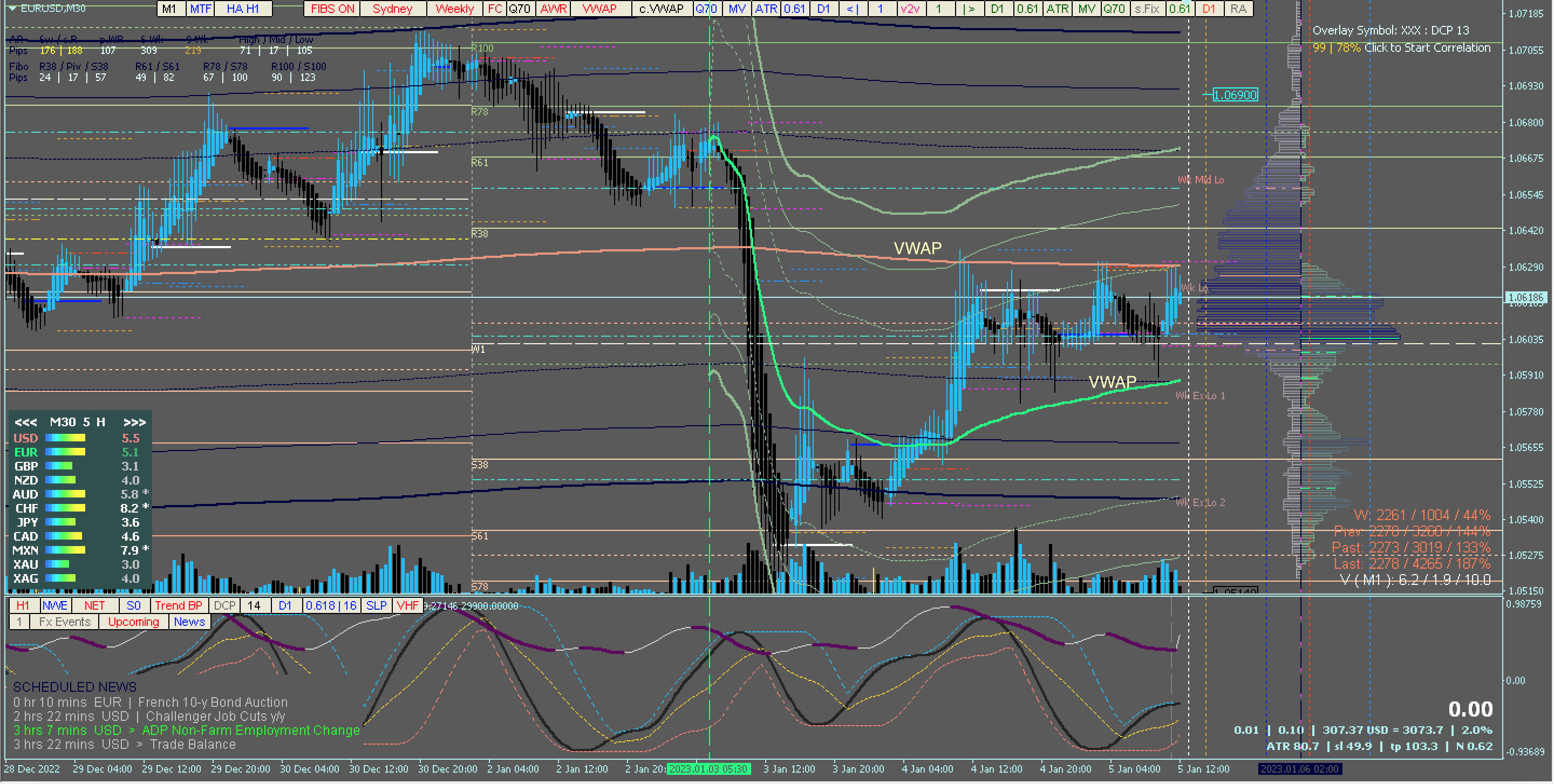Click the RA toolbar button
This screenshot has height=784, width=1554.
1238,9
